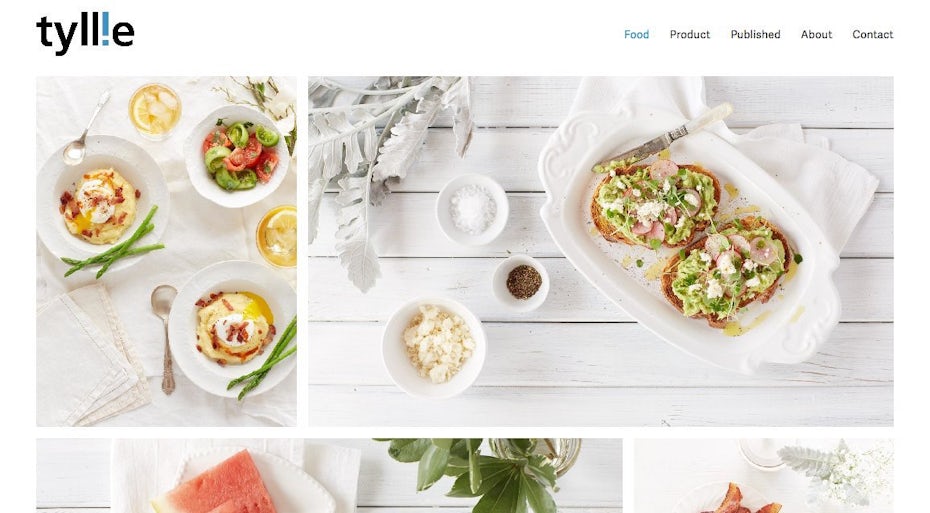Open the Food gallery page
The image size is (930, 513).
coord(636,34)
